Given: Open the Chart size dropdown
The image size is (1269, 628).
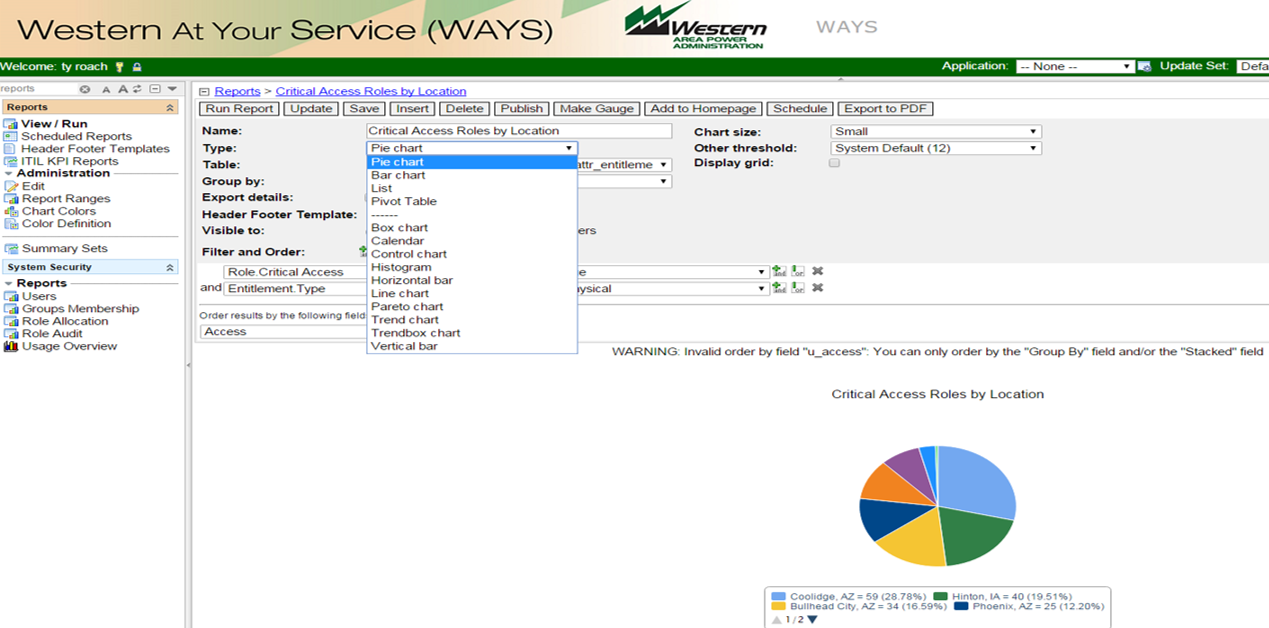Looking at the screenshot, I should [x=936, y=131].
